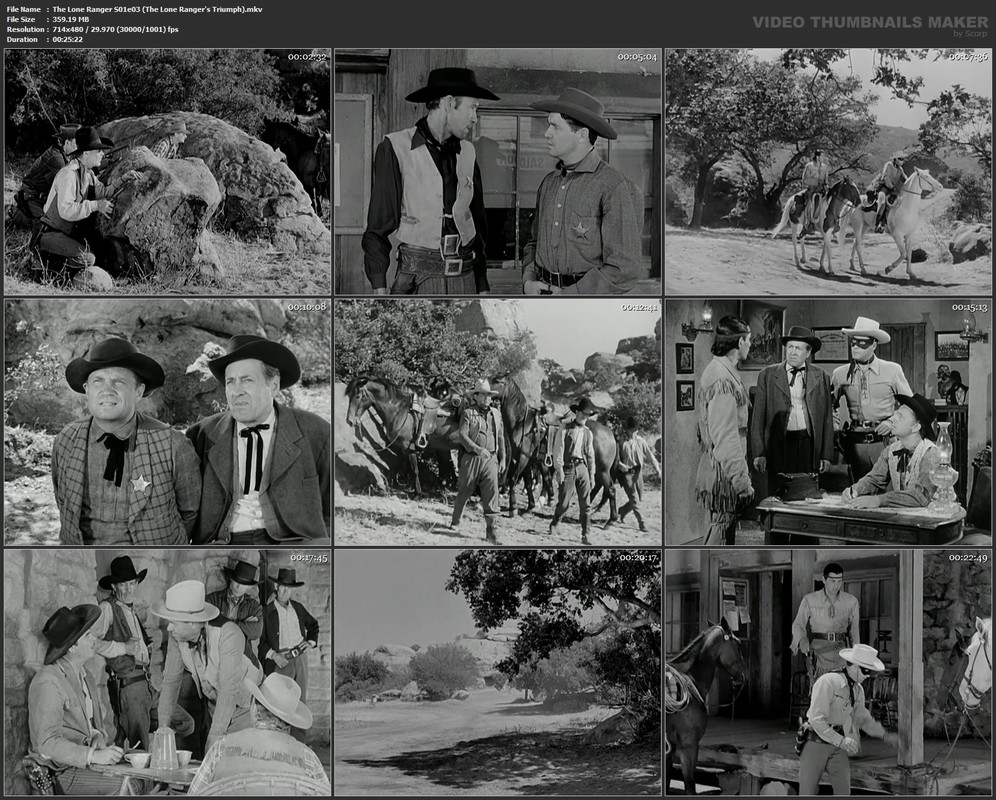Select the Duration label
The height and width of the screenshot is (800, 996).
22,39
